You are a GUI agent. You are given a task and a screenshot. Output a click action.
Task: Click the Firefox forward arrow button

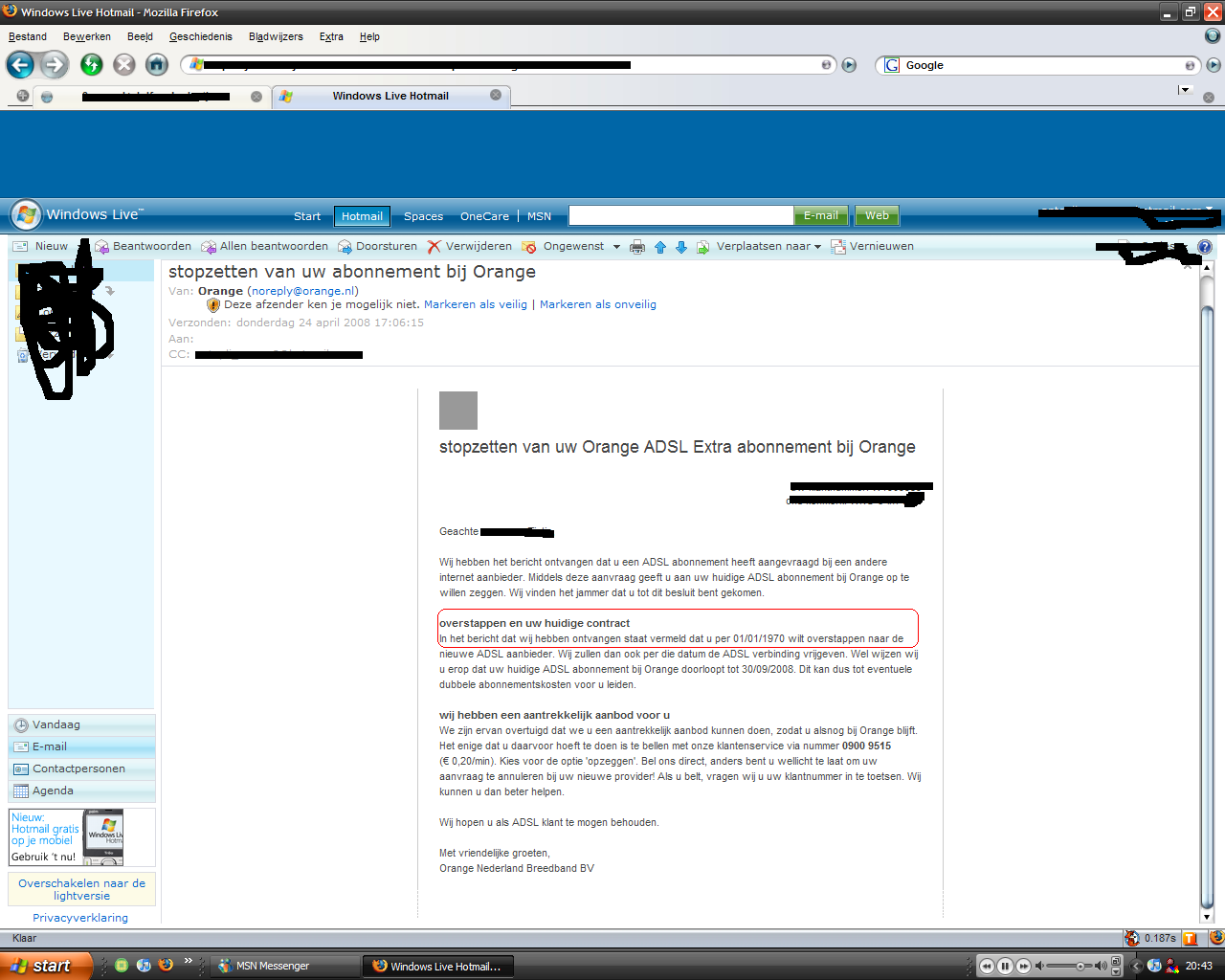click(55, 64)
